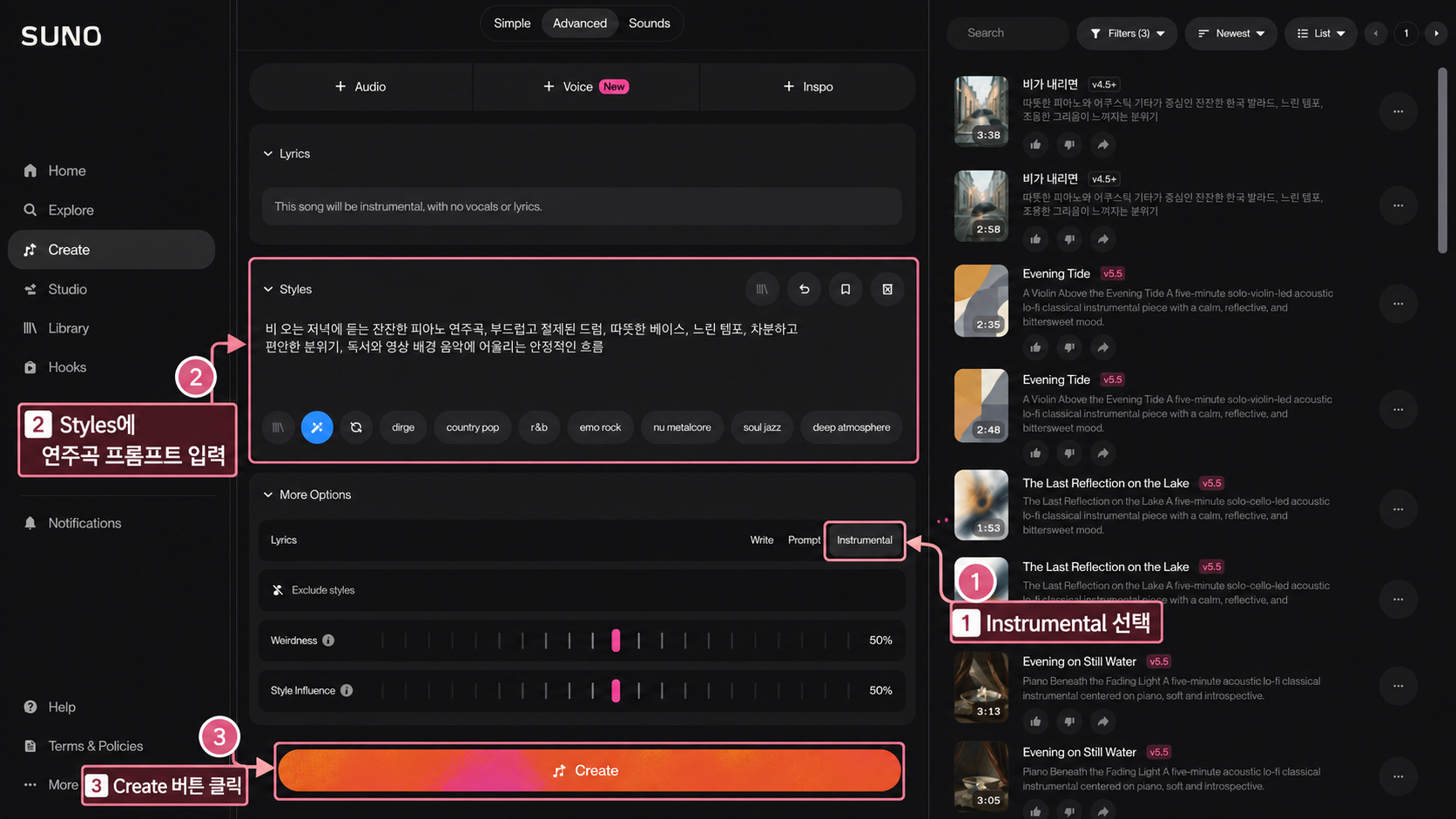
Task: Switch lyrics mode to Prompt
Action: (804, 540)
